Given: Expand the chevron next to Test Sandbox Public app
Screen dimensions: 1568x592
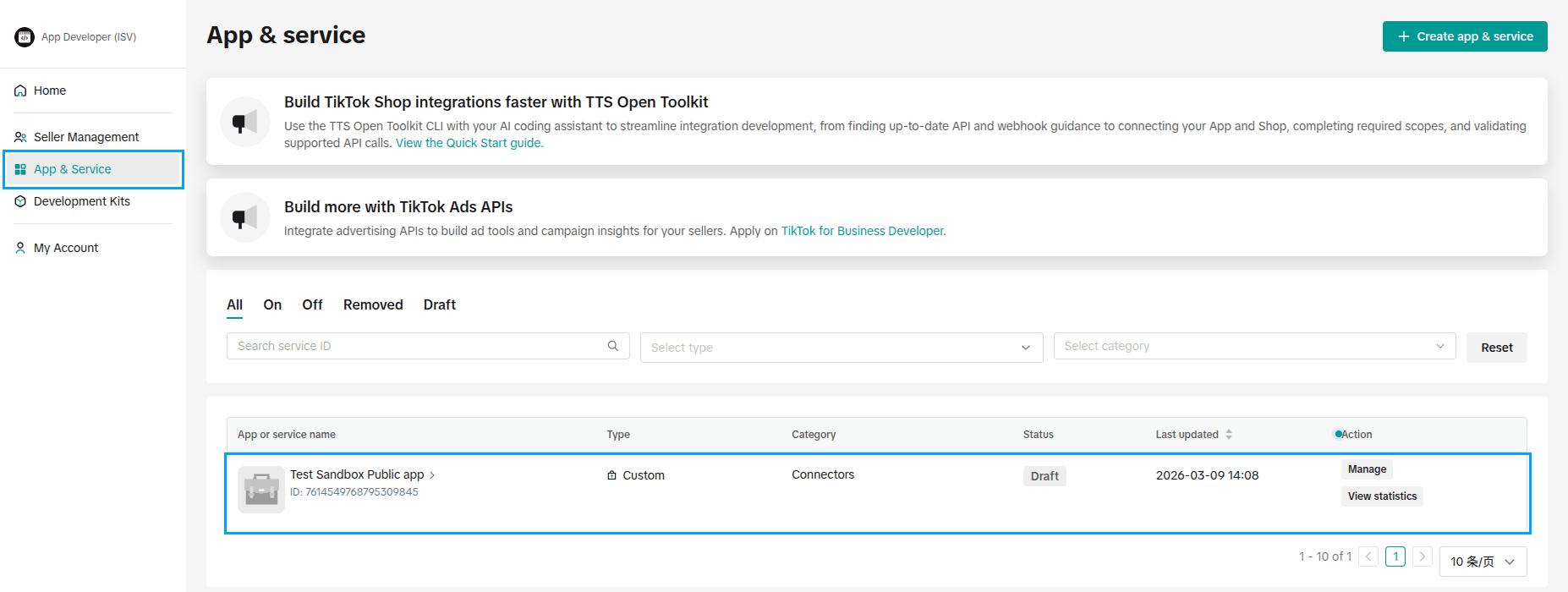Looking at the screenshot, I should click(432, 475).
